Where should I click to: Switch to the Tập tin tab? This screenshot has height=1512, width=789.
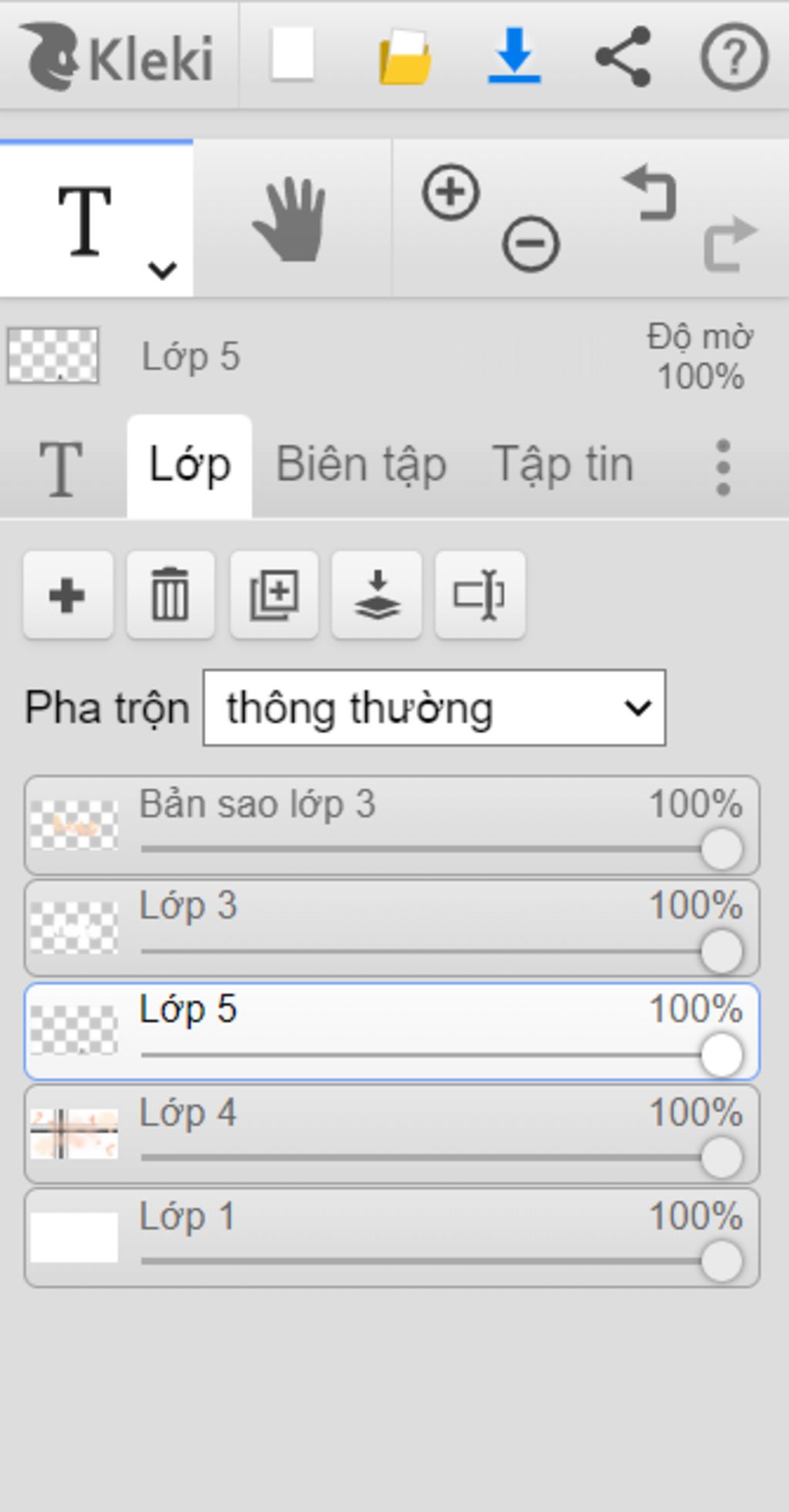coord(562,465)
